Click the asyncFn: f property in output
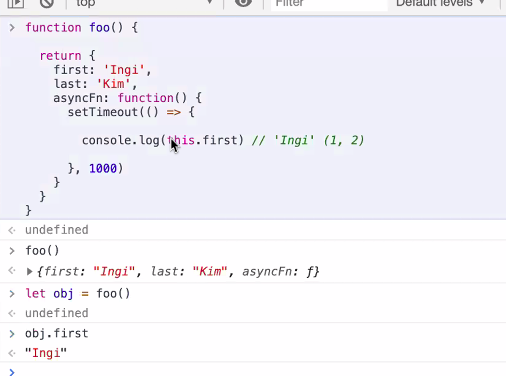This screenshot has width=506, height=376. pyautogui.click(x=278, y=272)
